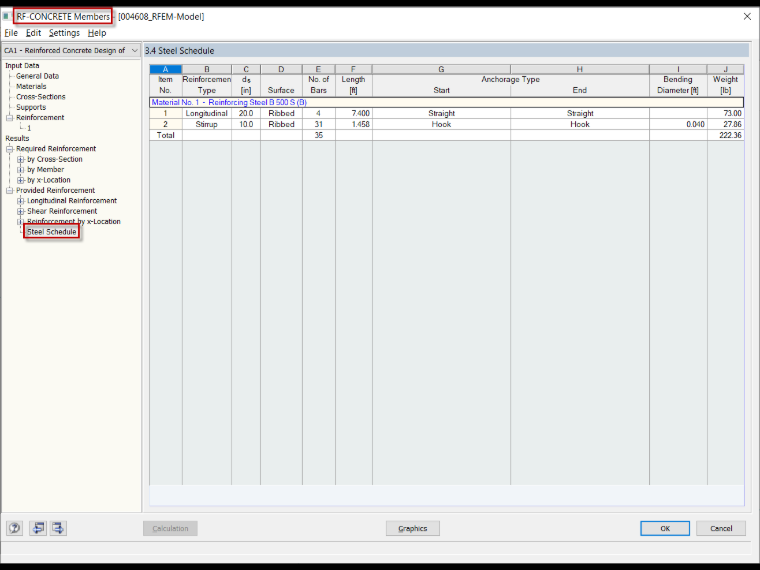Expand the by Cross-Section node

coord(20,159)
